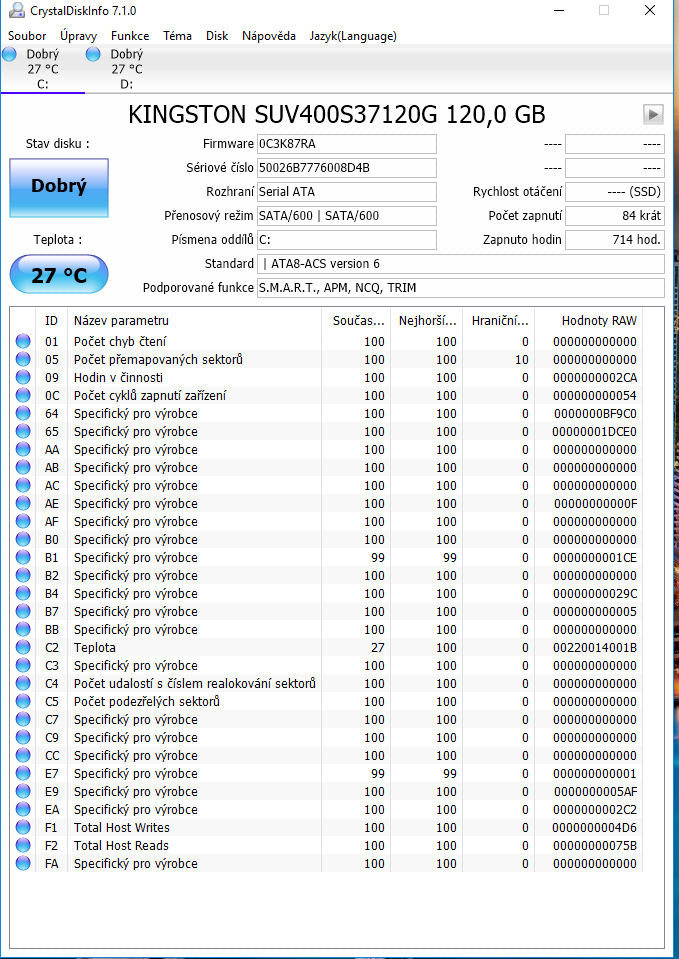
Task: Click RAW value 0000000BF9C0
Action: pyautogui.click(x=595, y=413)
